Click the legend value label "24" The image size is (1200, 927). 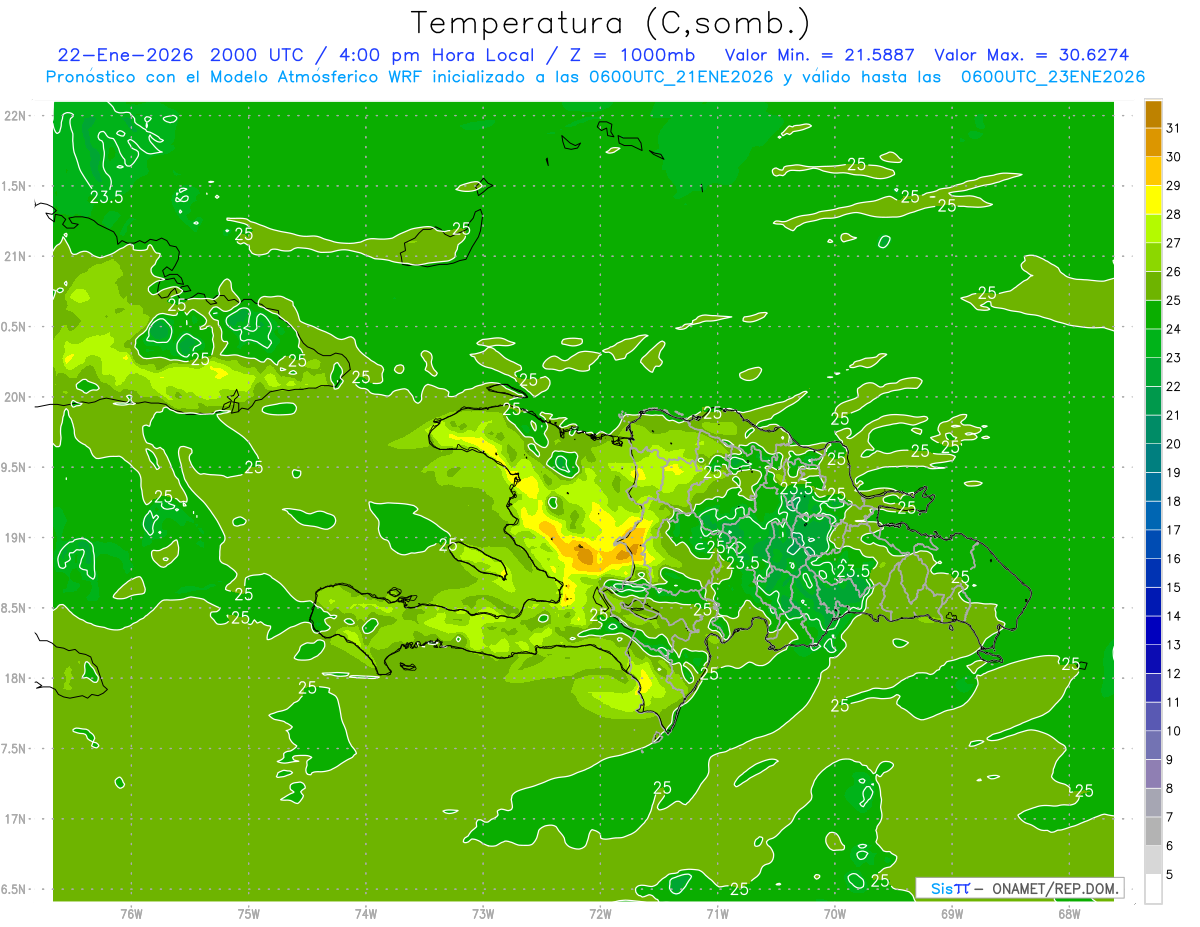tap(1174, 329)
